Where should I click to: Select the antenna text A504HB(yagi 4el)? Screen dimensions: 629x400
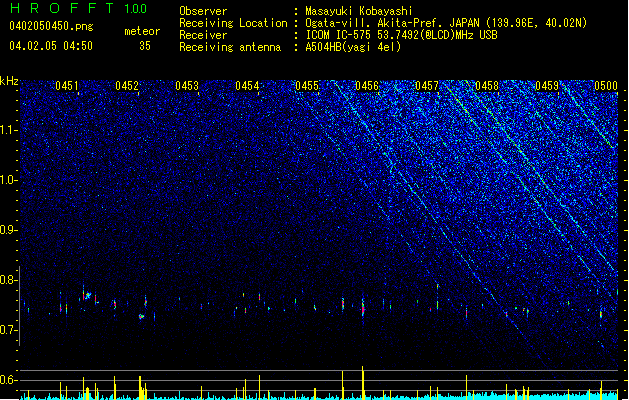pos(353,47)
